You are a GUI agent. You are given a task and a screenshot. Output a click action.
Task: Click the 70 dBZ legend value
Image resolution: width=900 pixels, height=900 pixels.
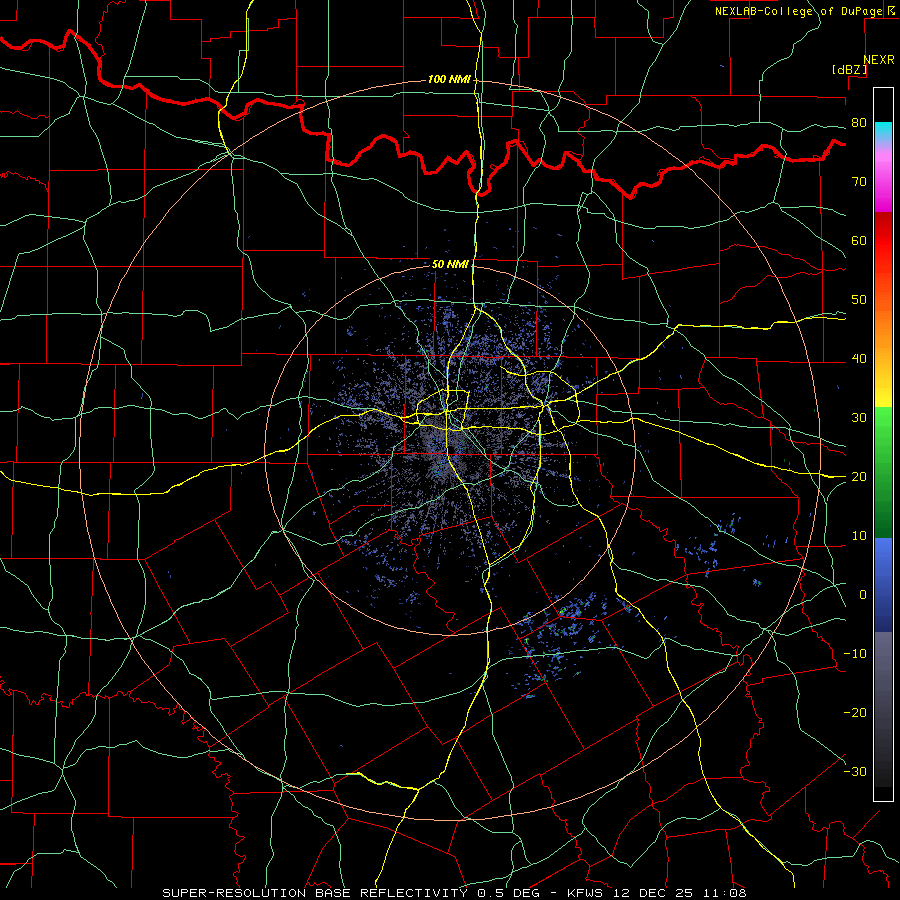[859, 181]
